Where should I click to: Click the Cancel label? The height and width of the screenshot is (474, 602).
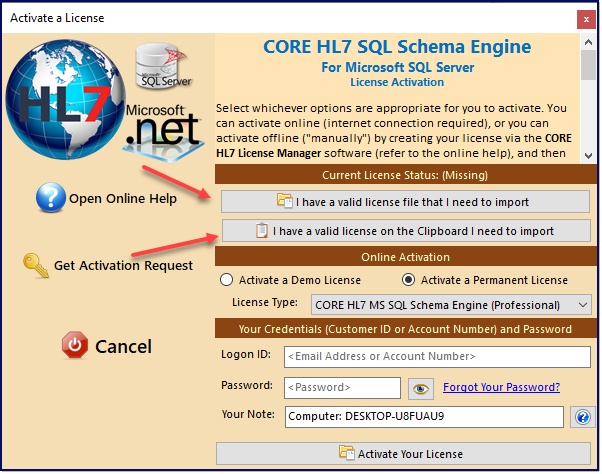[x=123, y=347]
